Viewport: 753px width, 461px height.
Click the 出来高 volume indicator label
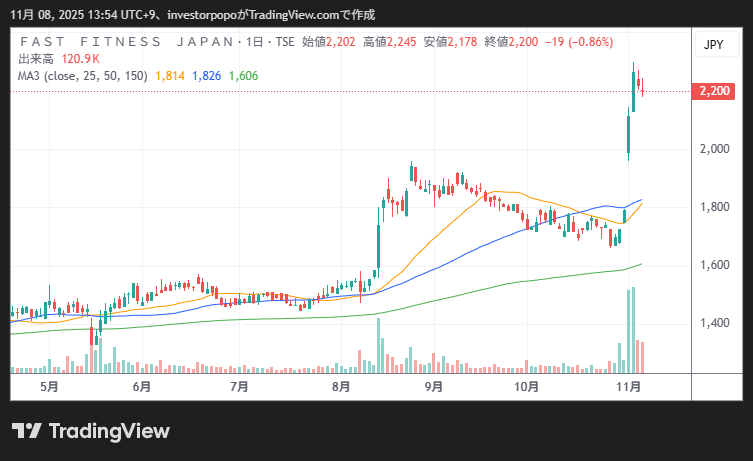(37, 59)
